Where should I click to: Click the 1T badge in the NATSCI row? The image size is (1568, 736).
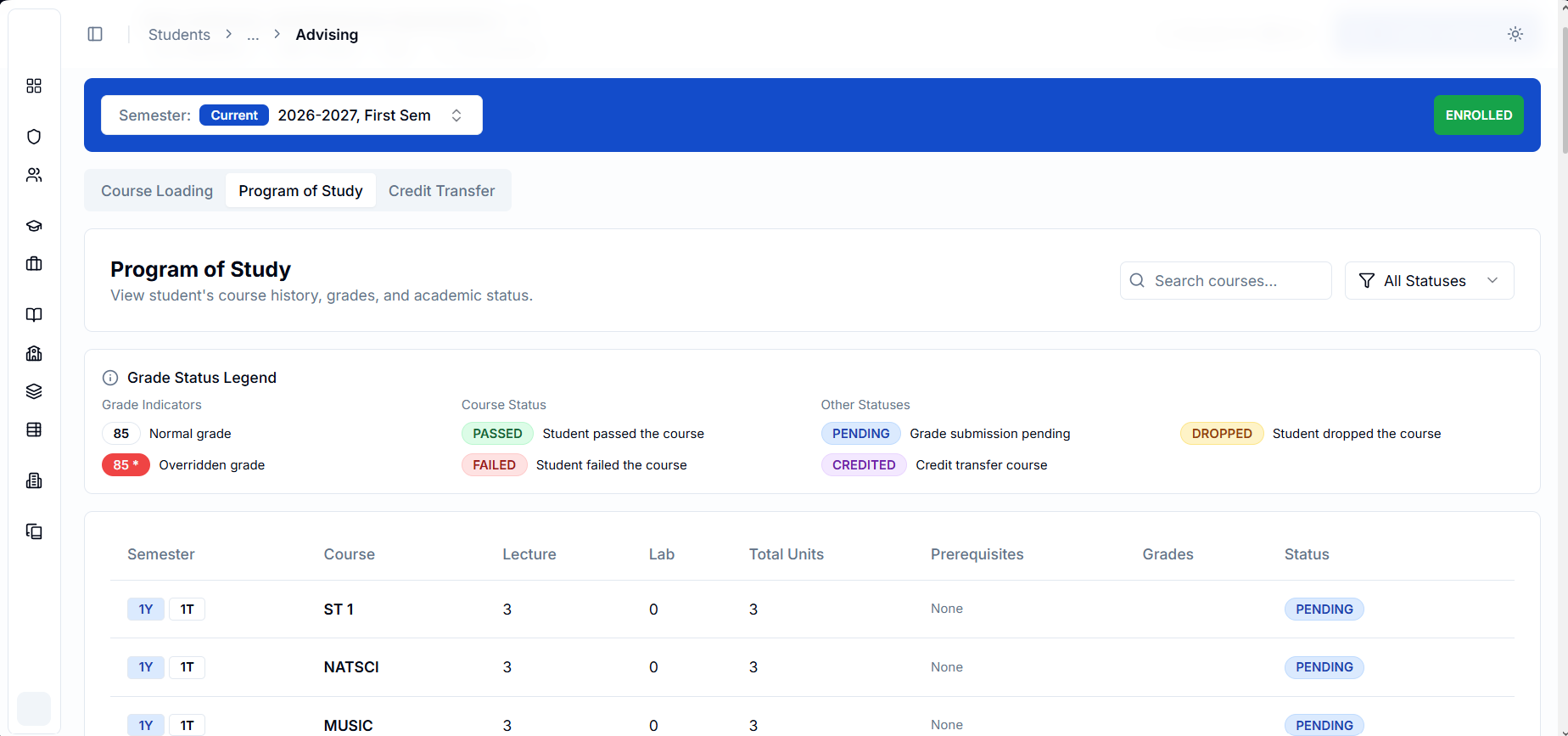point(187,667)
